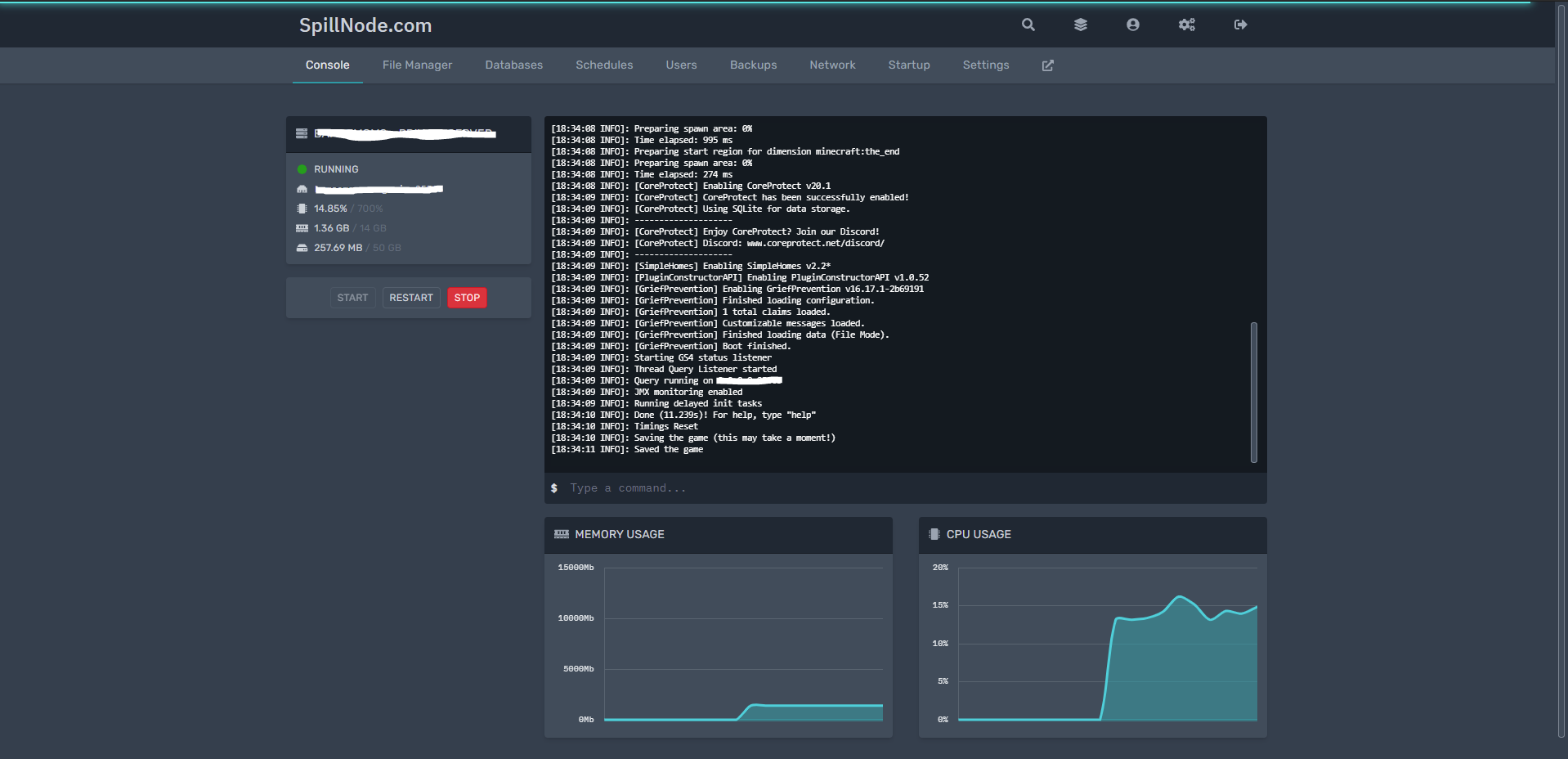Click the network address icon
Viewport: 1568px width, 759px height.
coord(302,189)
